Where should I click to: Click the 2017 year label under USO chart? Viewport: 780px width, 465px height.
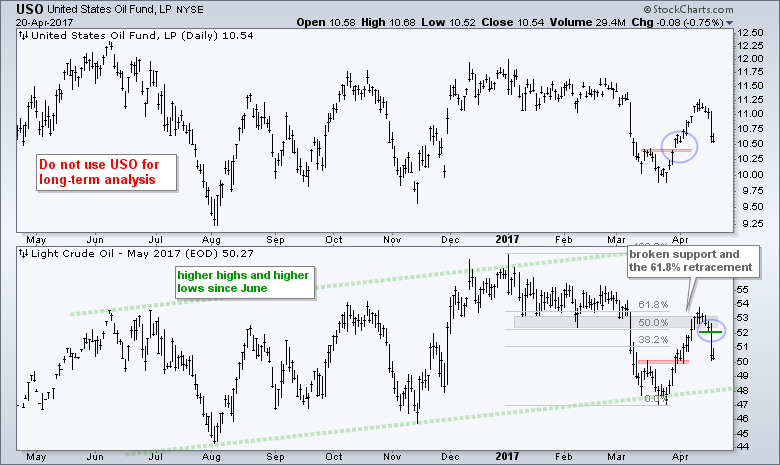click(507, 240)
